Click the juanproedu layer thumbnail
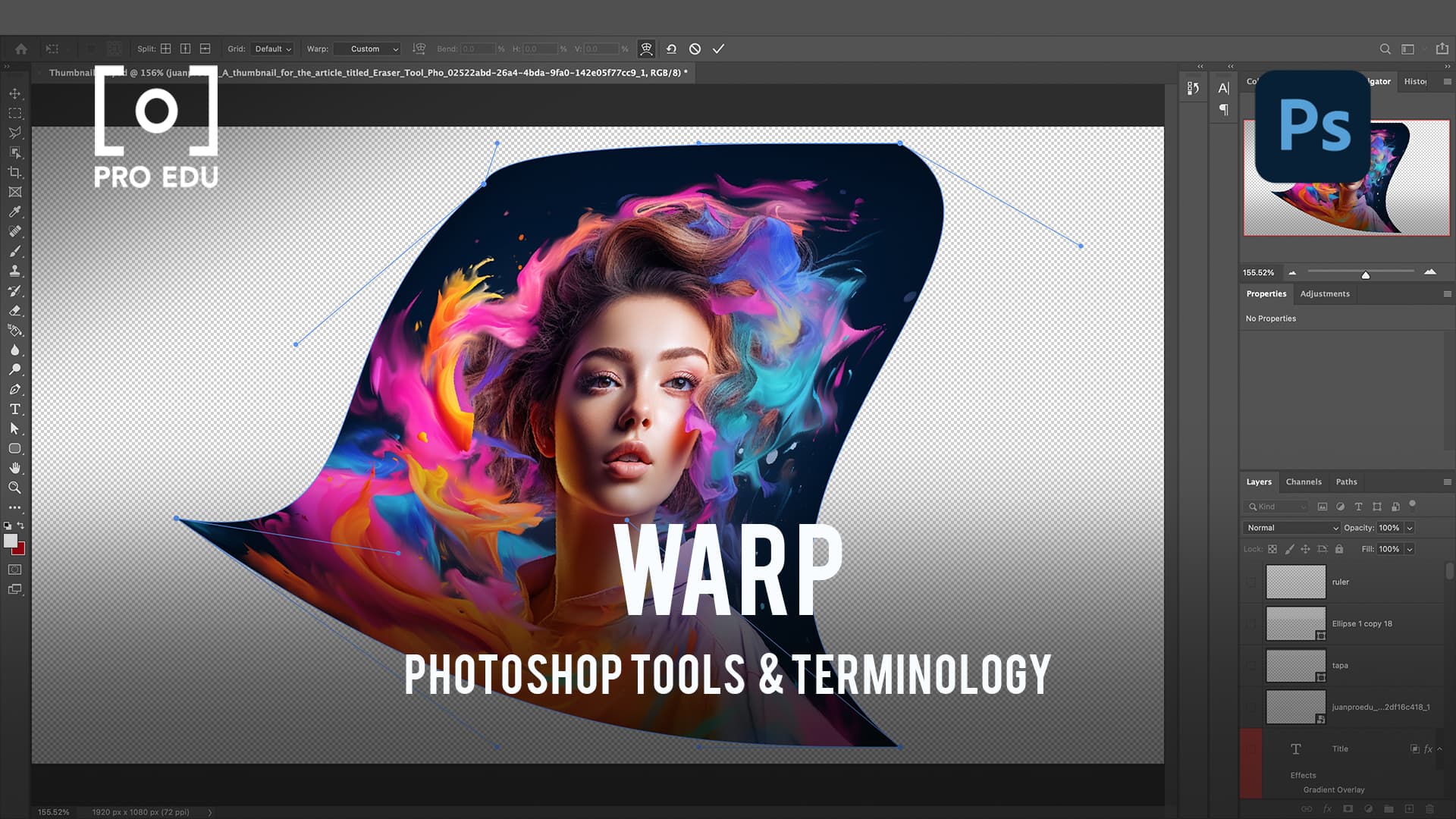Viewport: 1456px width, 819px height. [x=1296, y=706]
